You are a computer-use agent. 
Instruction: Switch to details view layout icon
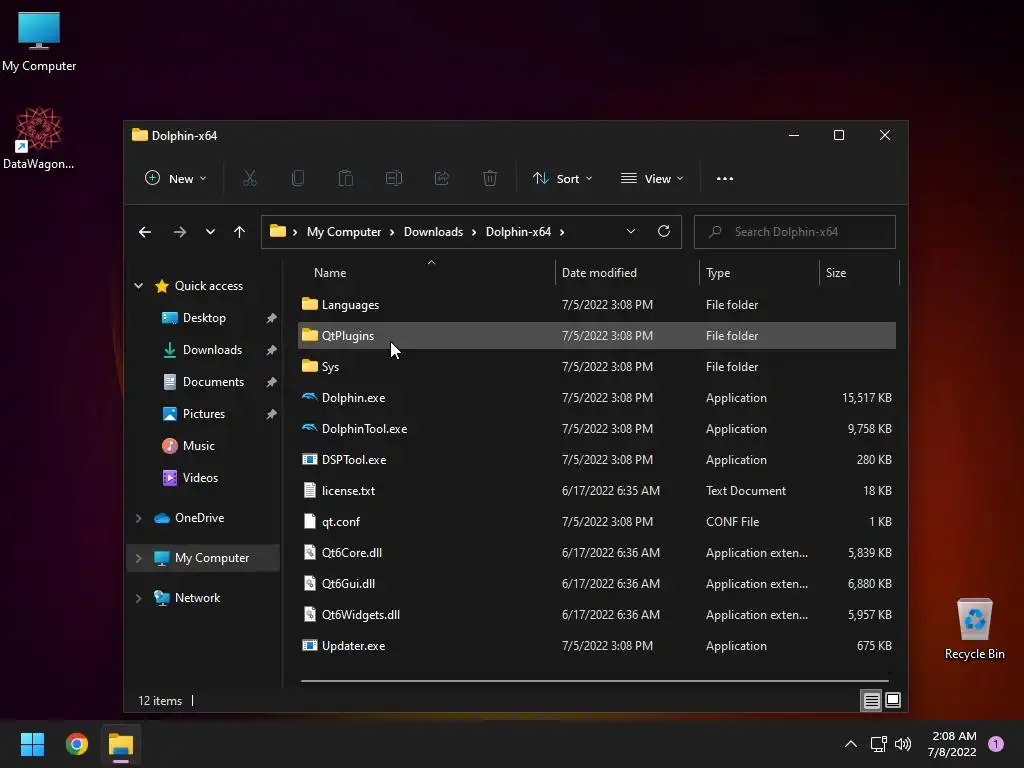pyautogui.click(x=871, y=700)
